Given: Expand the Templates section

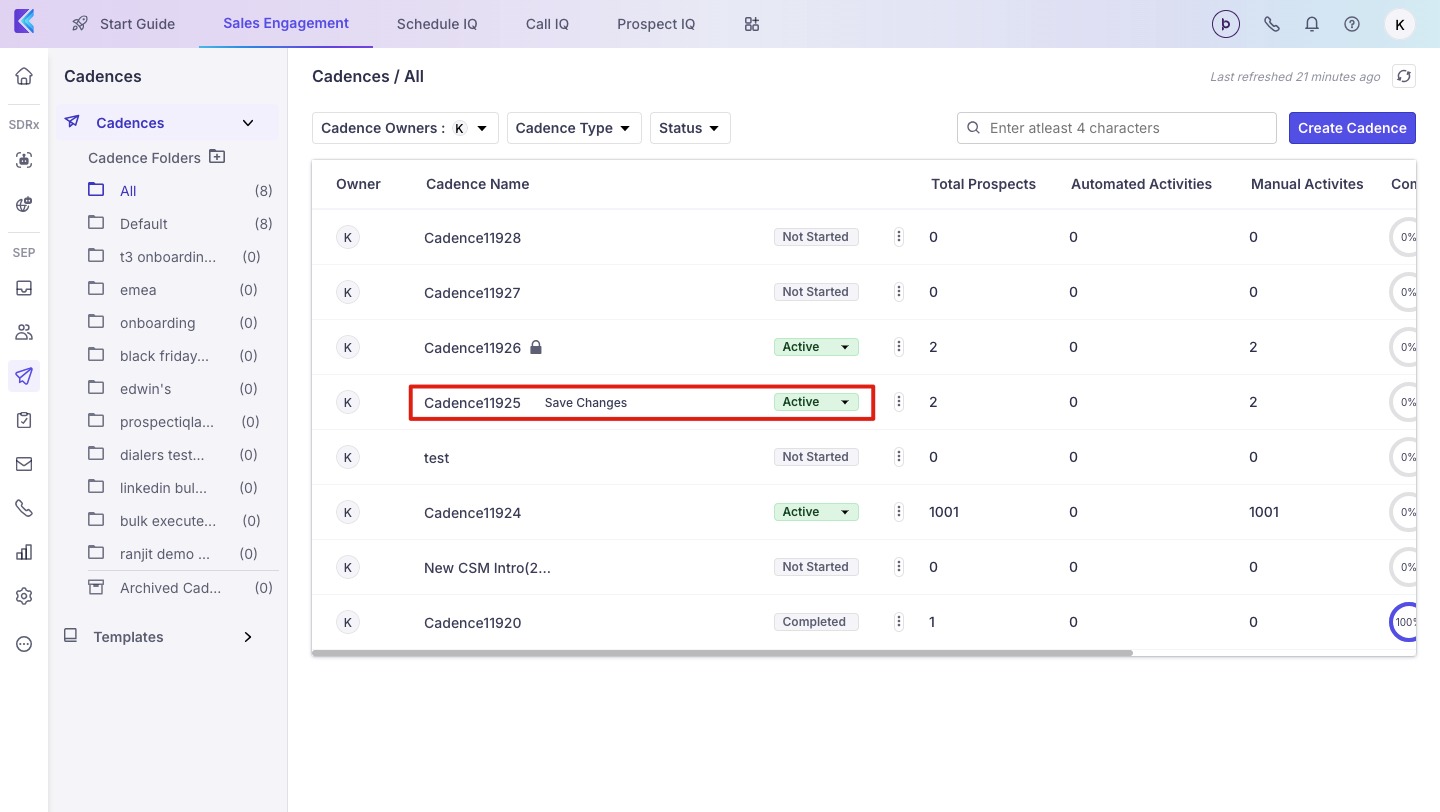Looking at the screenshot, I should pyautogui.click(x=247, y=637).
